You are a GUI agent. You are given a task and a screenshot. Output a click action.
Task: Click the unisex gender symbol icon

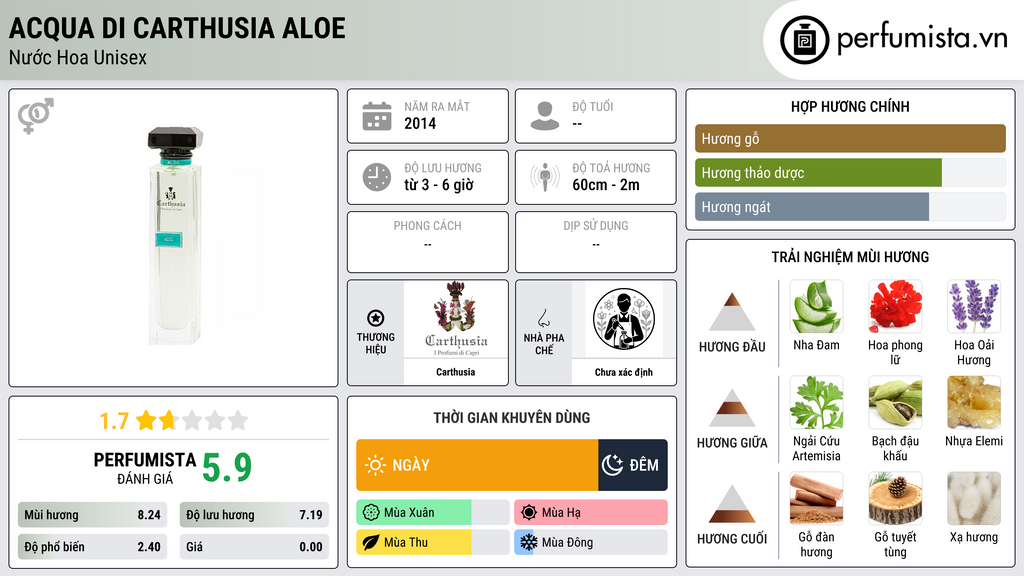tap(36, 116)
